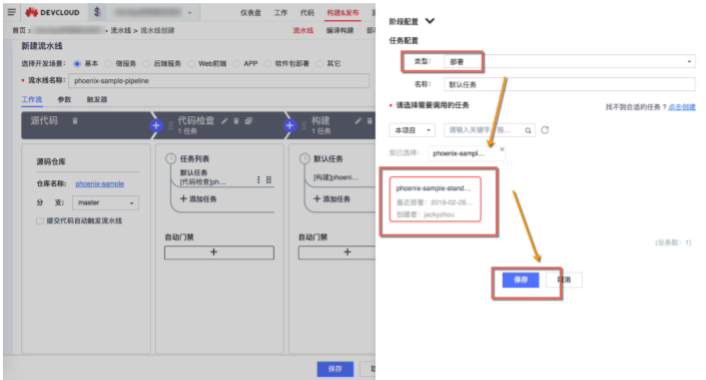Open the 本项目 scope dropdown
Screen dimensions: 706x380
click(412, 130)
